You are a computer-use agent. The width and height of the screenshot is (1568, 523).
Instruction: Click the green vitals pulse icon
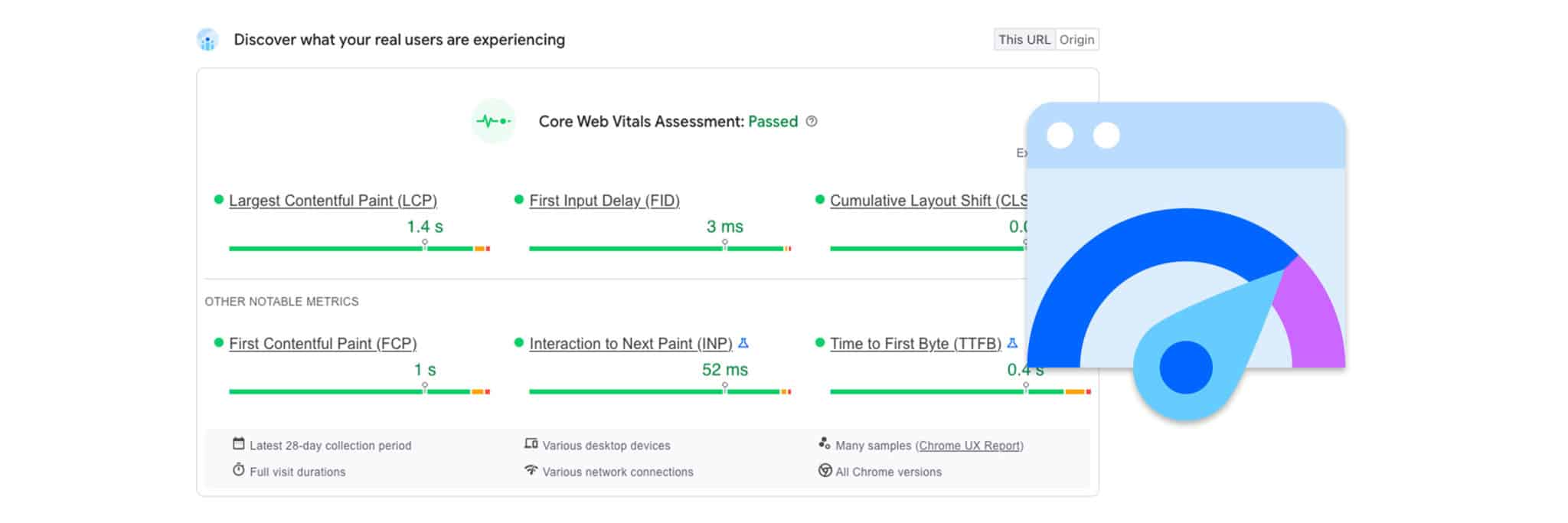(x=493, y=121)
